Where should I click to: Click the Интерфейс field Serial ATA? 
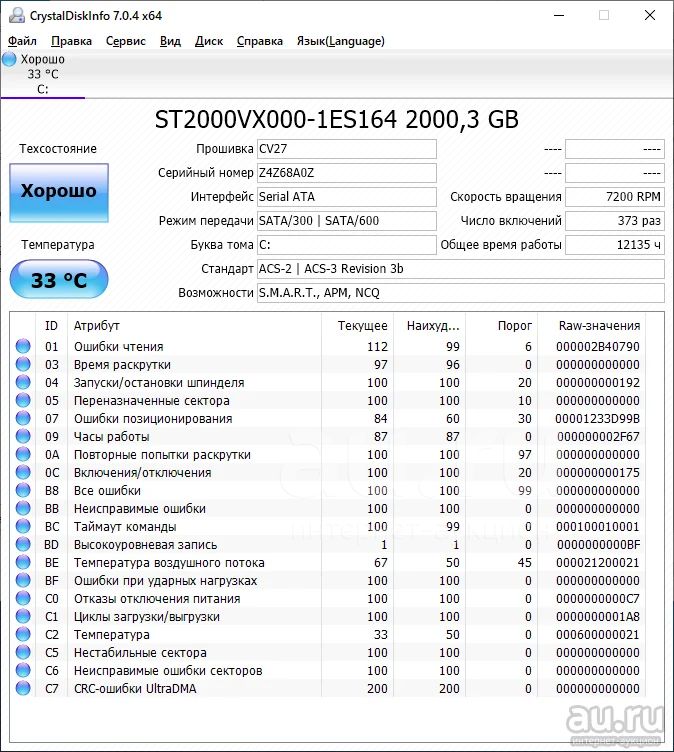(347, 197)
